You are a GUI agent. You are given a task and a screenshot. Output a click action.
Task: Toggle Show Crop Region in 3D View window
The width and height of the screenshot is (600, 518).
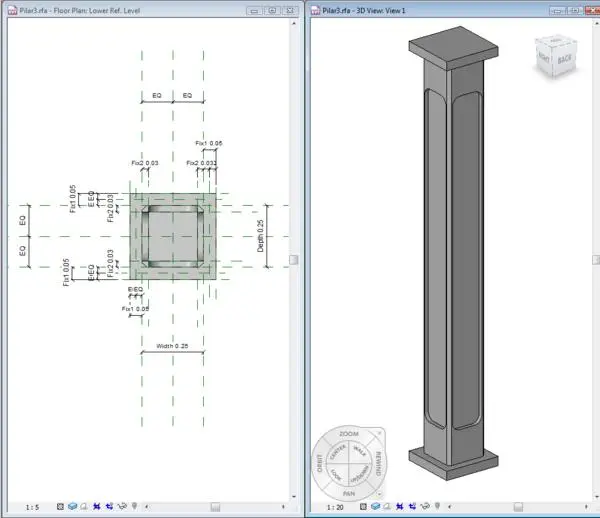412,507
